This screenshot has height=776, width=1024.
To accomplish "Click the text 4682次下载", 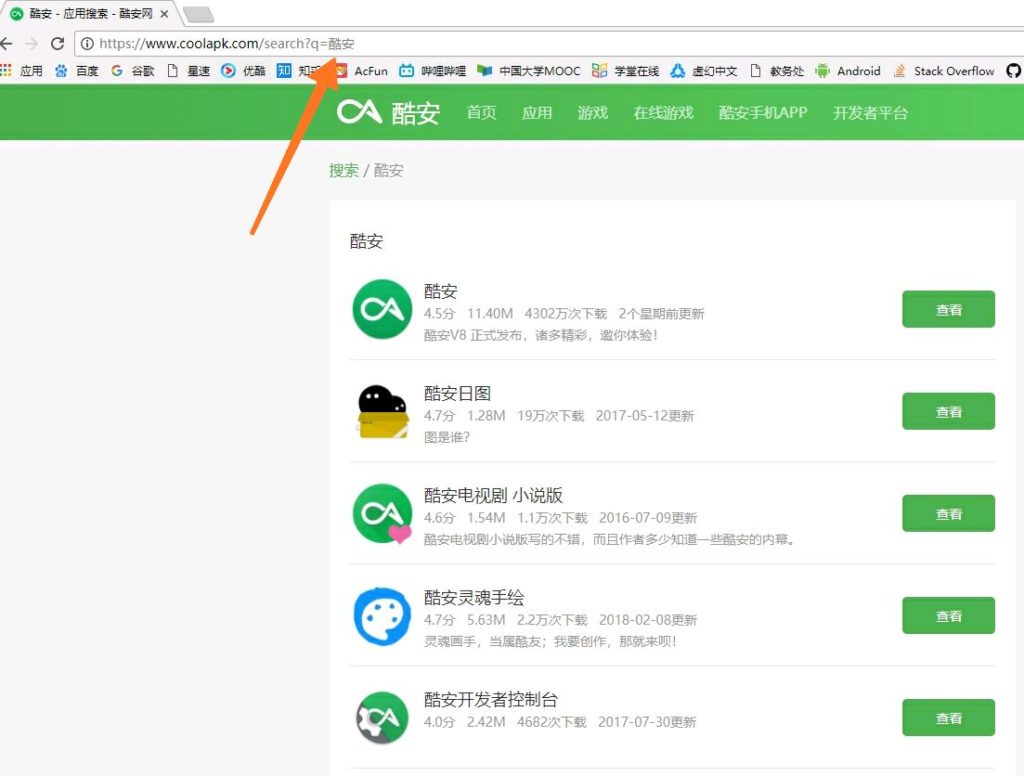I will pyautogui.click(x=552, y=722).
